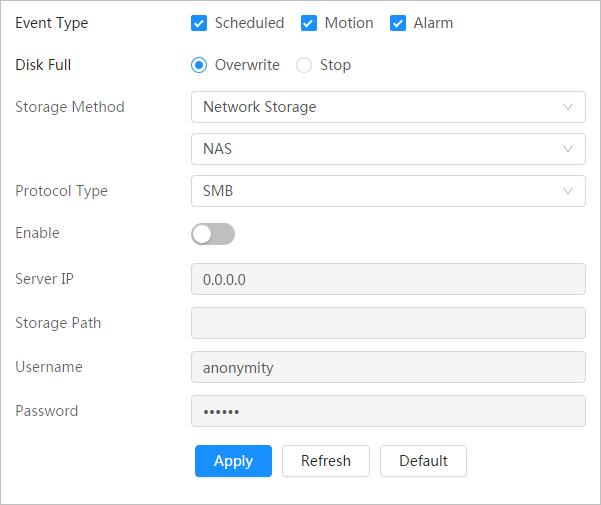Click the Scheduled checkbox label text
The width and height of the screenshot is (601, 505).
[x=249, y=23]
